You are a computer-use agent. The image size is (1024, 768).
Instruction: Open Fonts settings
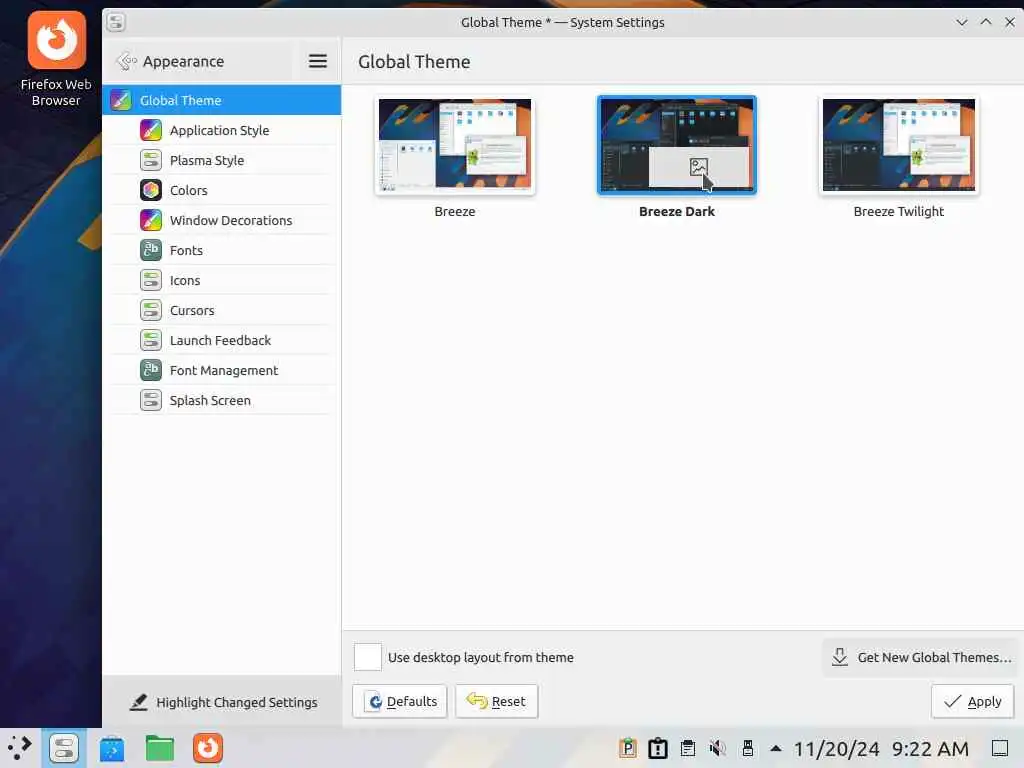click(221, 251)
